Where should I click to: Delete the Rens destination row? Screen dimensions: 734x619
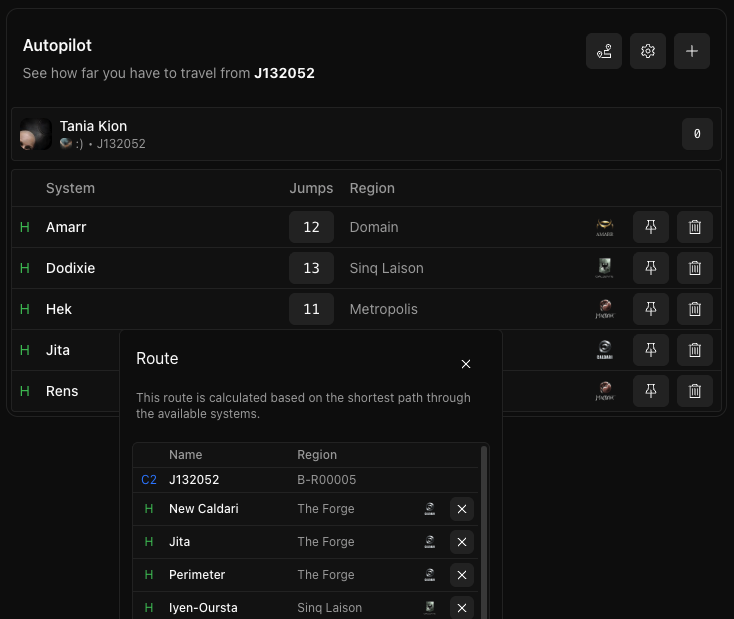pyautogui.click(x=695, y=391)
